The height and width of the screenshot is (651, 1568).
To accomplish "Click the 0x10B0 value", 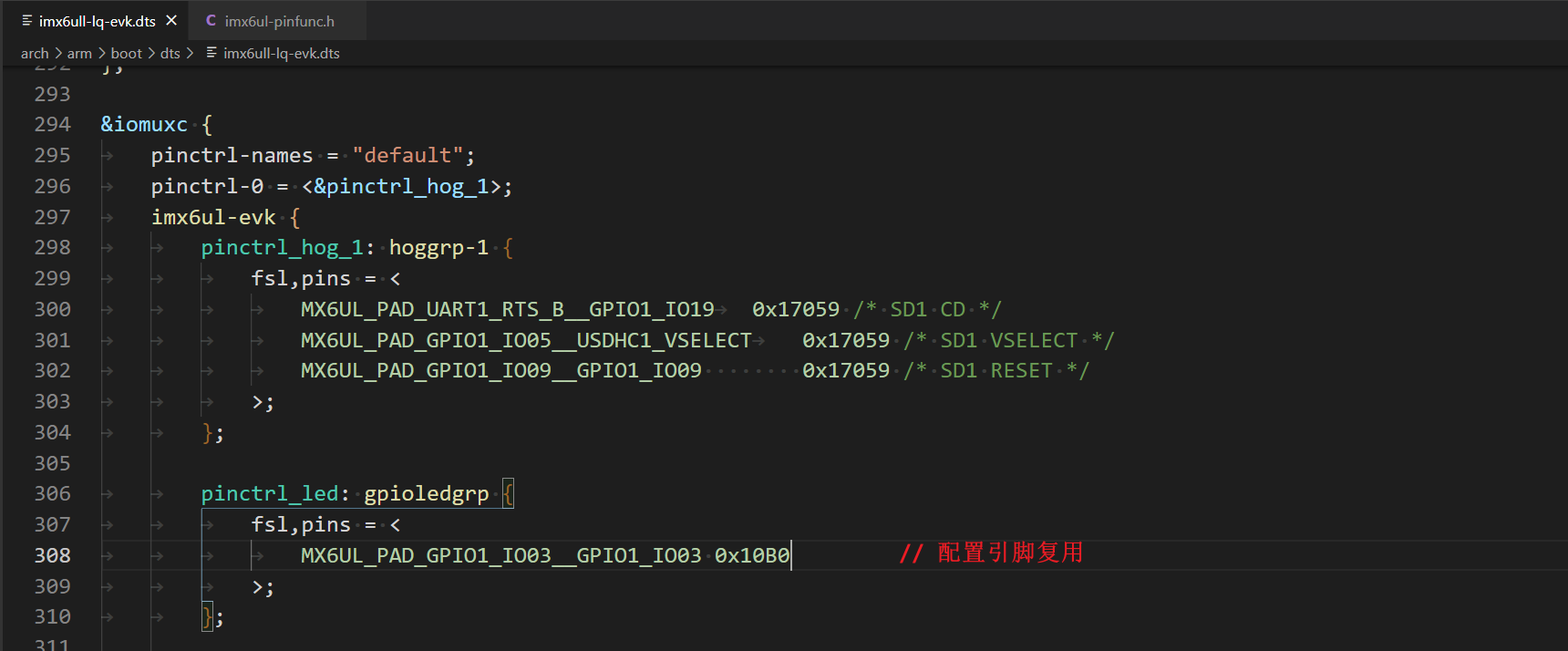I will (752, 555).
